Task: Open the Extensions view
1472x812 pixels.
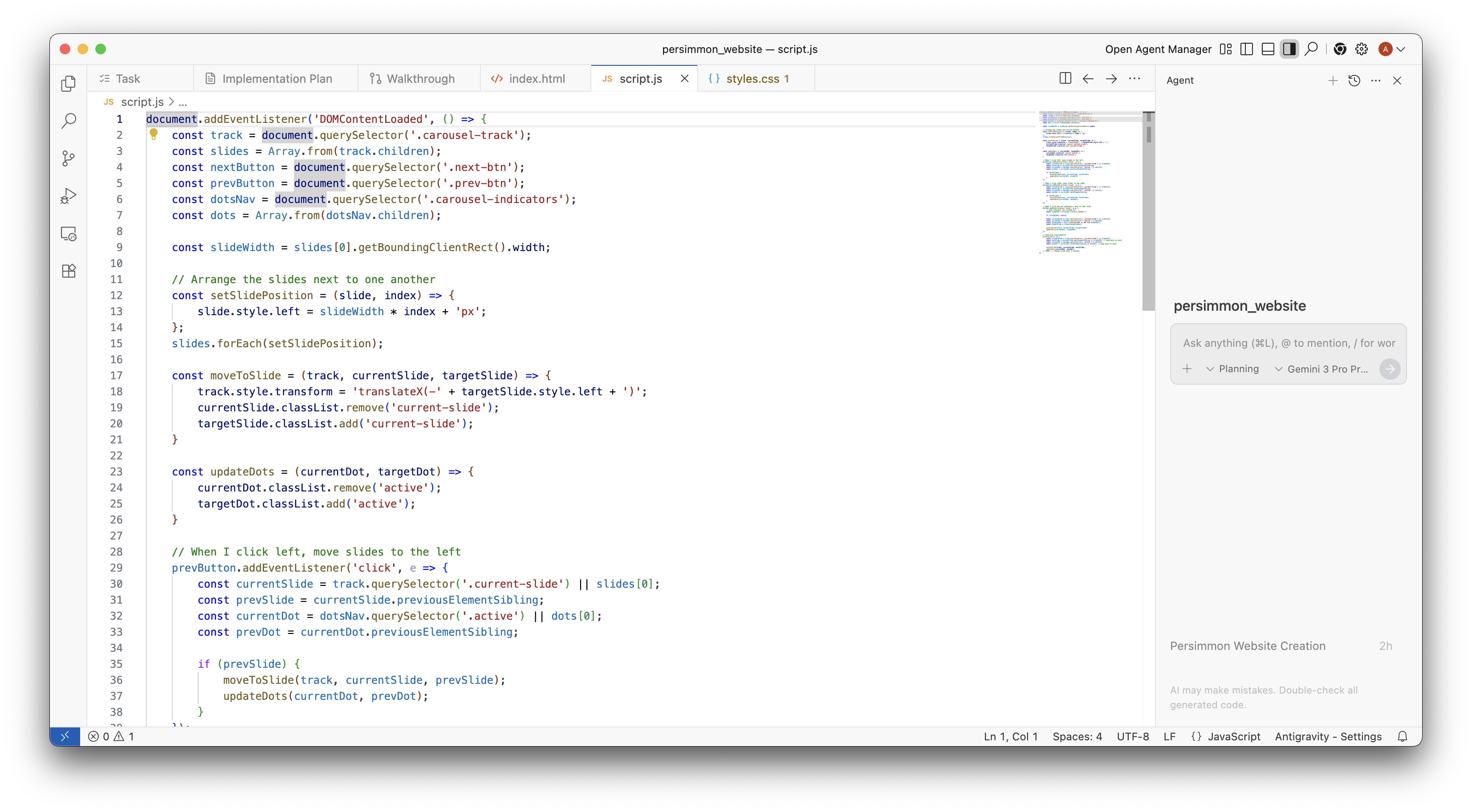Action: click(x=69, y=271)
